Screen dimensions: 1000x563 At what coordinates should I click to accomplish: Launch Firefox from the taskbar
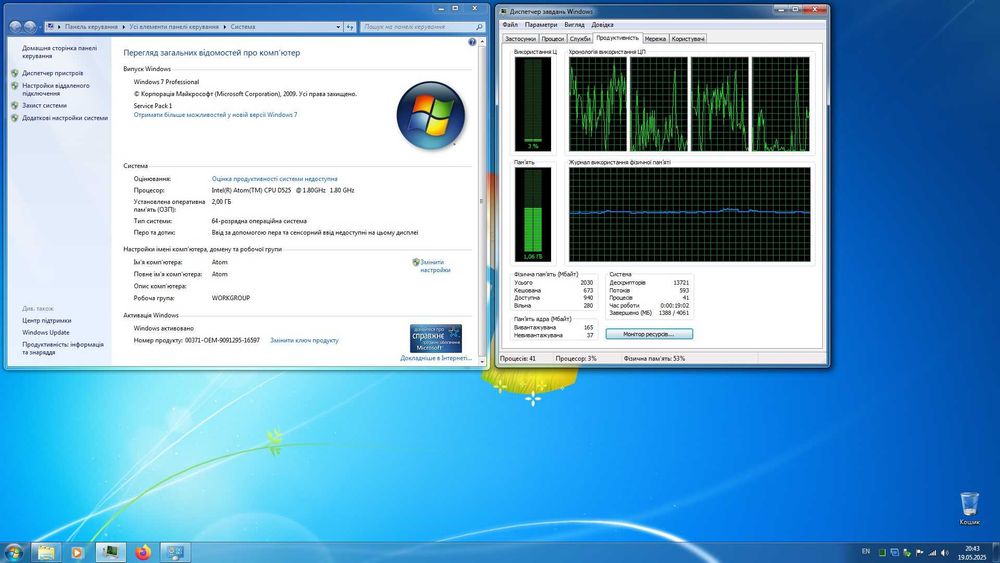(x=143, y=552)
